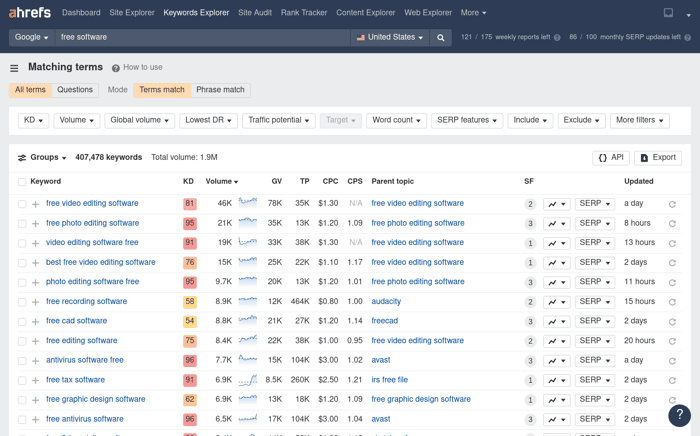Open the audacity parent topic link
700x436 pixels.
pos(386,301)
